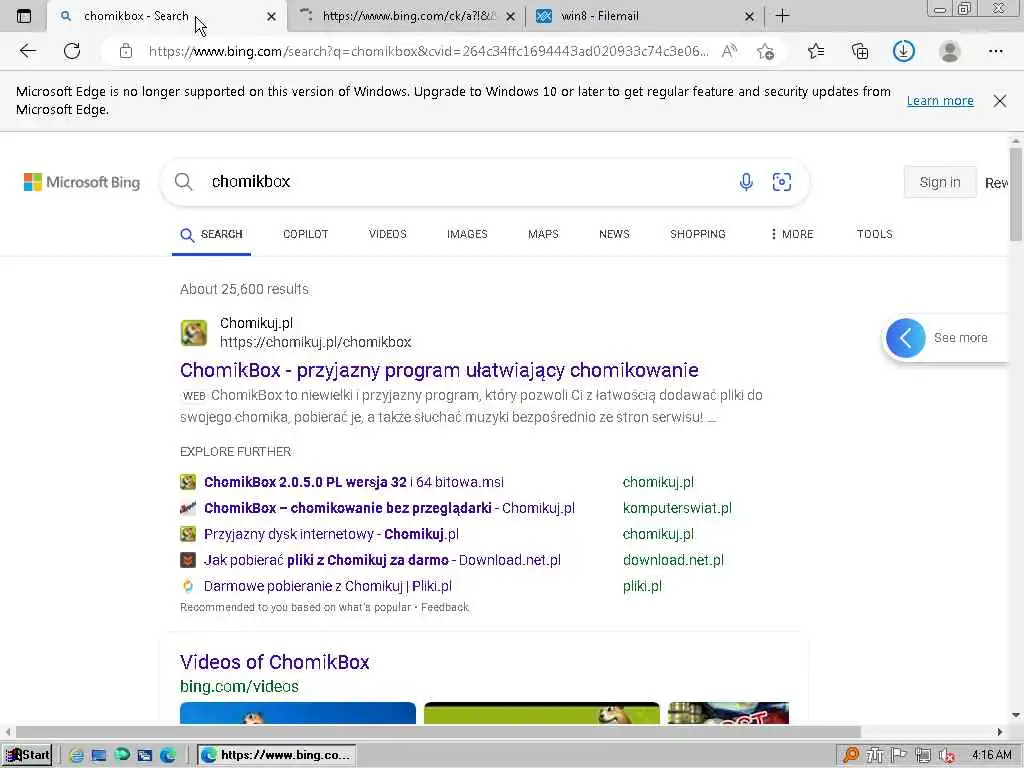Click the Chomikuj.pl site favicon
1024x768 pixels.
(x=194, y=333)
